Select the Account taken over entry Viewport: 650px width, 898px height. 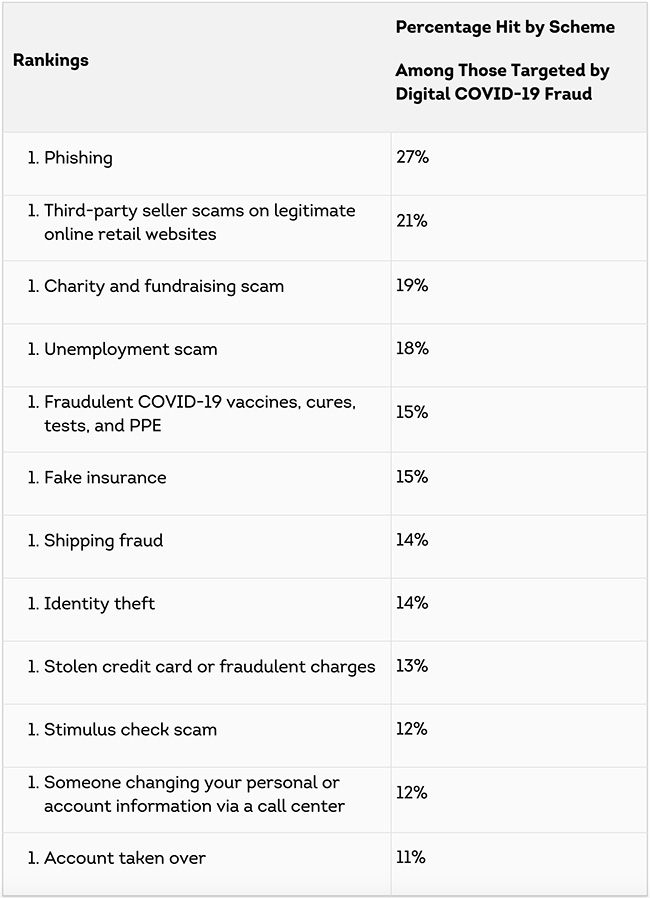(x=124, y=858)
